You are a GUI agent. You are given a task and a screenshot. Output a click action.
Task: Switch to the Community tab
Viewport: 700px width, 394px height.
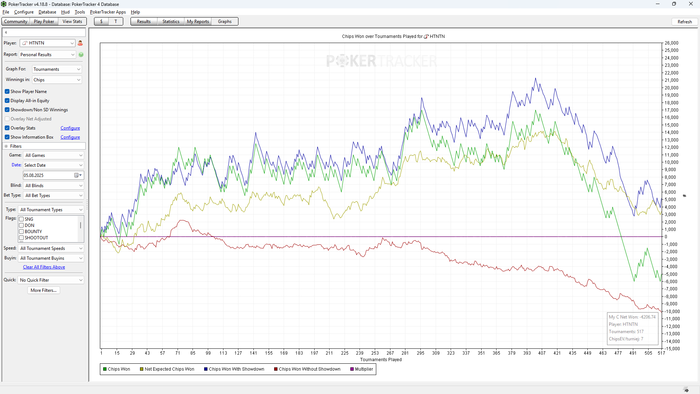16,21
